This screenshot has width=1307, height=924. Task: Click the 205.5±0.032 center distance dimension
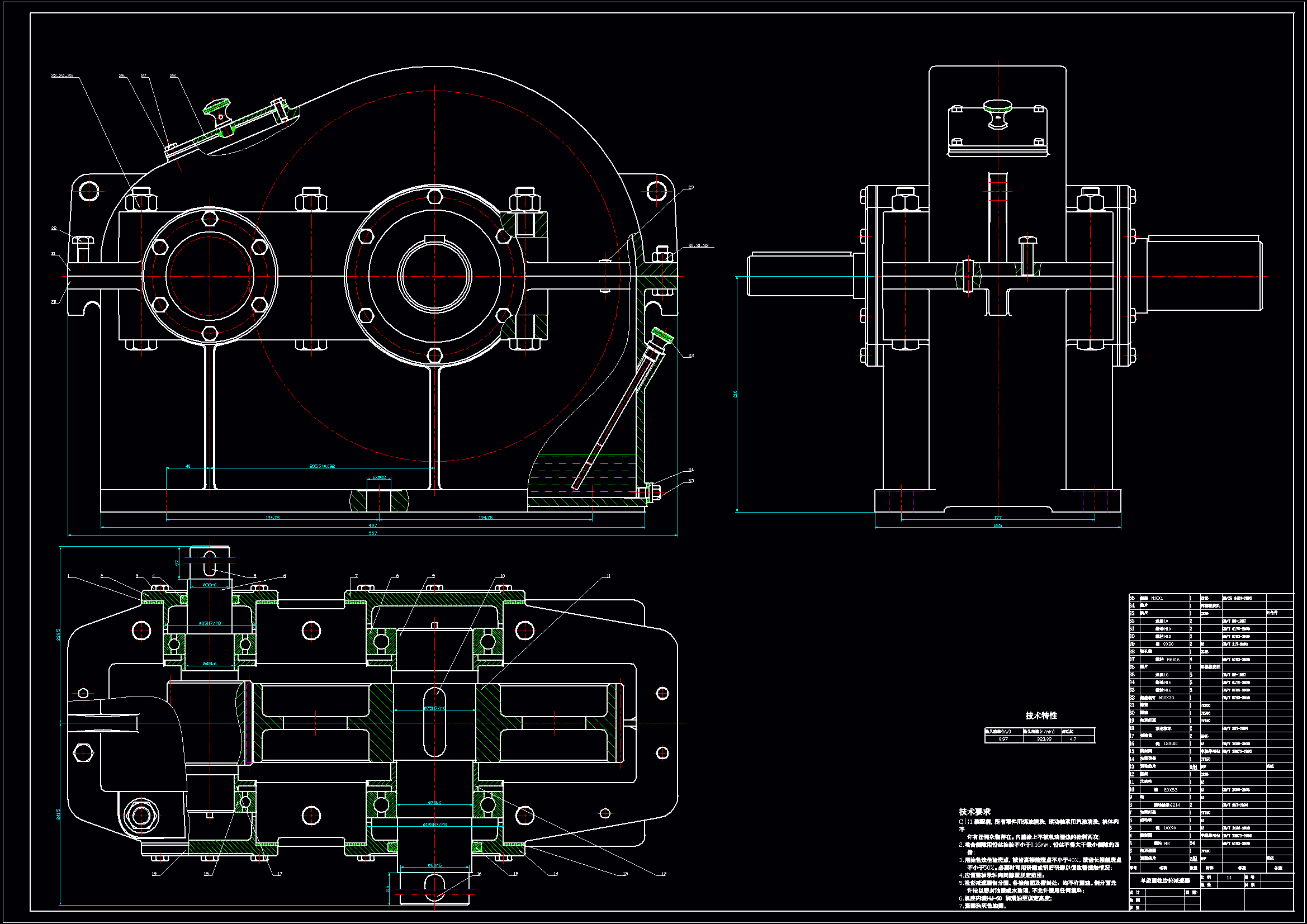[322, 466]
